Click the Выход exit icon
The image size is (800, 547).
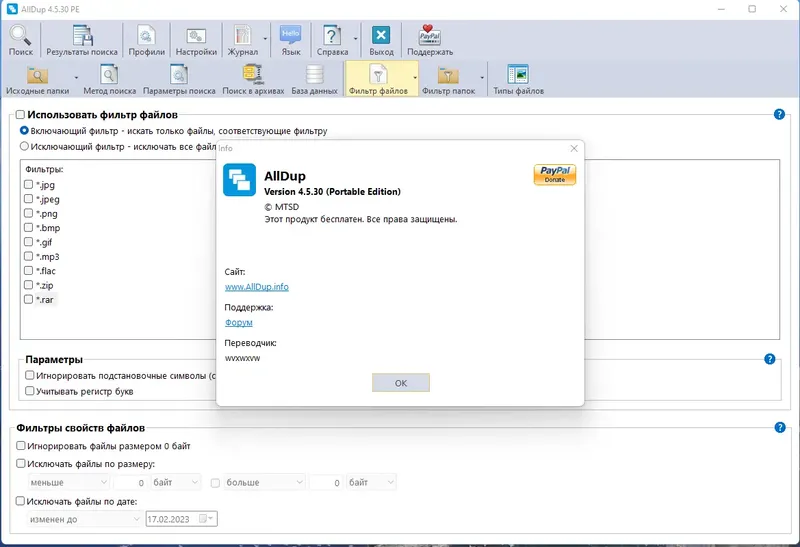[381, 40]
